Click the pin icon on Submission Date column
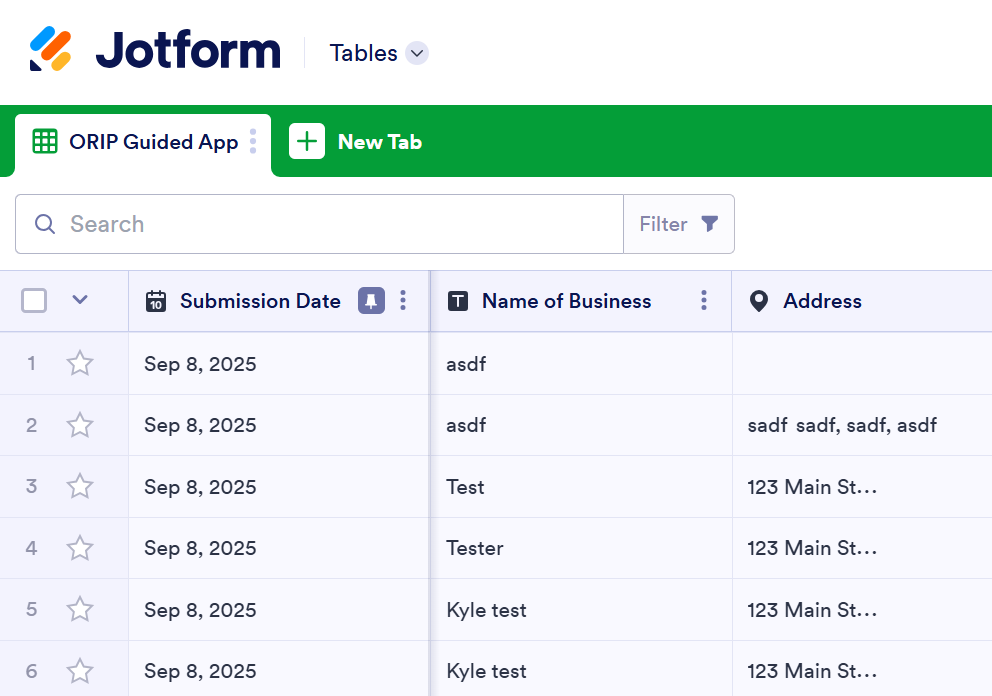This screenshot has height=696, width=992. (x=371, y=301)
